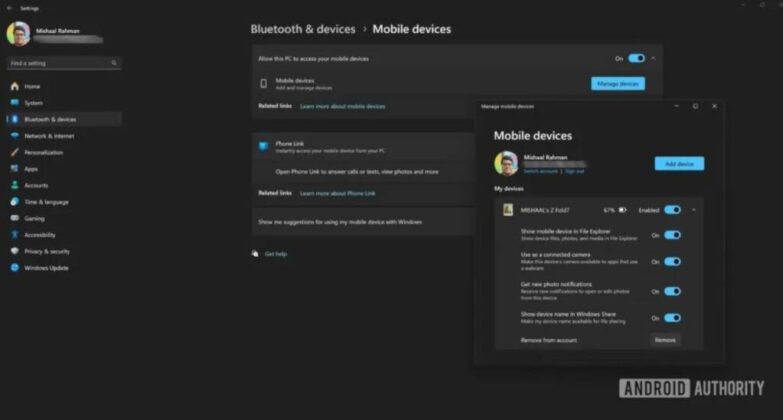783x420 pixels.
Task: Click the Accessibility figure icon
Action: 14,235
